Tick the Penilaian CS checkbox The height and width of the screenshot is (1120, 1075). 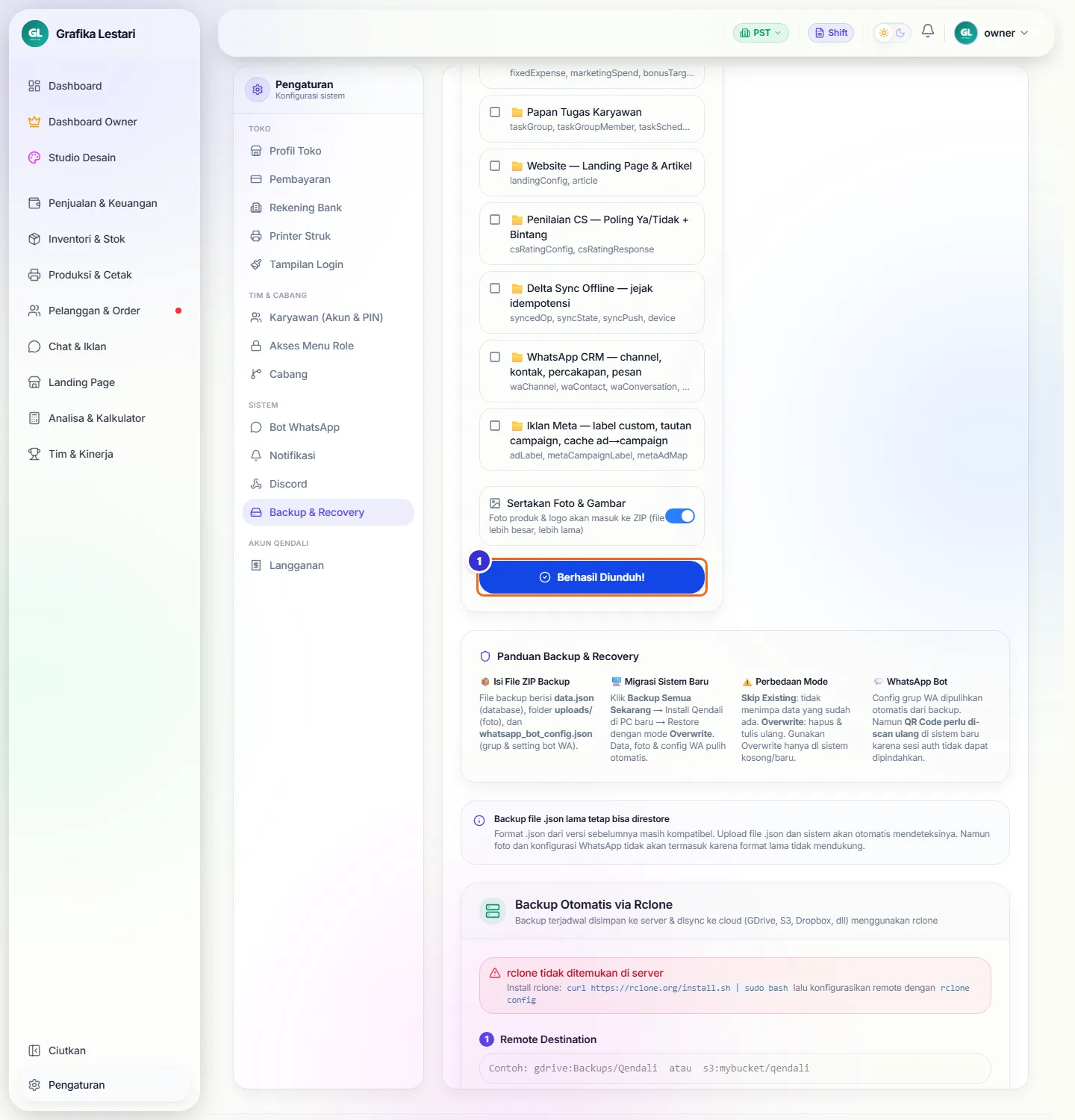[495, 220]
